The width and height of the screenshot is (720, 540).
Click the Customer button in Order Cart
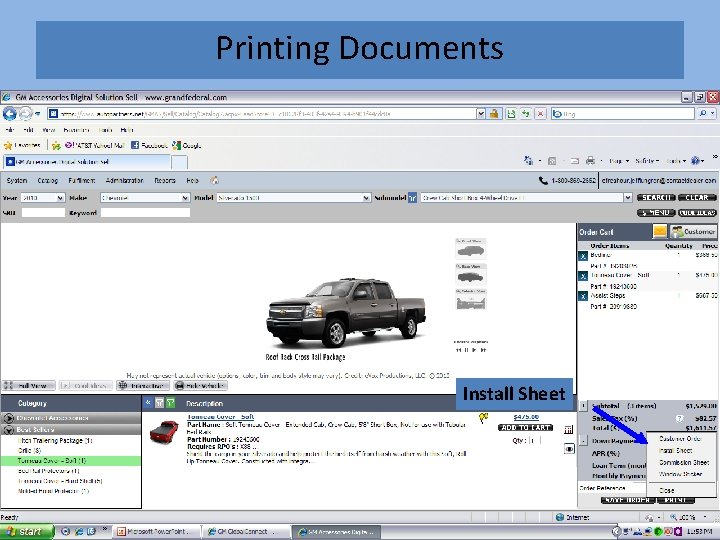pos(693,231)
